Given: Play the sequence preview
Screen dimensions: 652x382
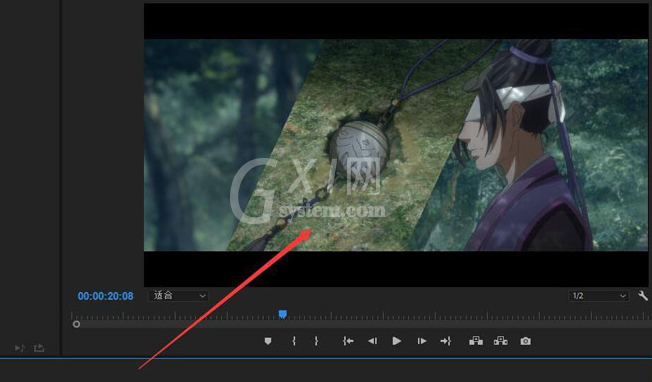Looking at the screenshot, I should click(397, 341).
